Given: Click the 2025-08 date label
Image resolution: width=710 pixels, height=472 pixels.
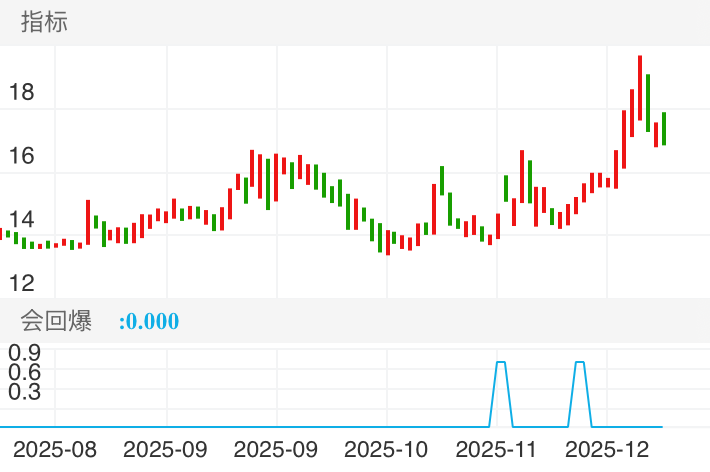Looking at the screenshot, I should click(56, 449).
